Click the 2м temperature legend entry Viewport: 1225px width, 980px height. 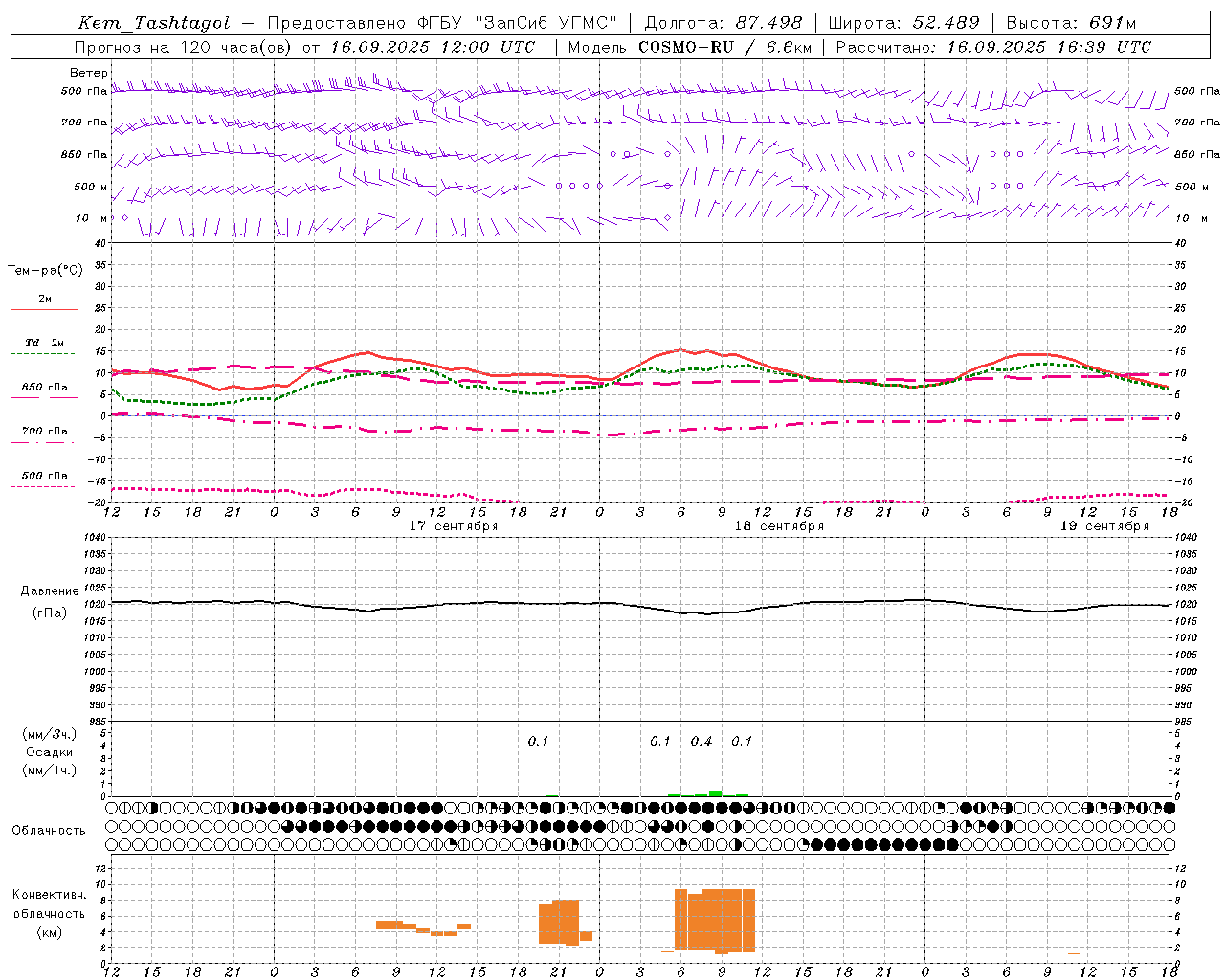coord(45,300)
